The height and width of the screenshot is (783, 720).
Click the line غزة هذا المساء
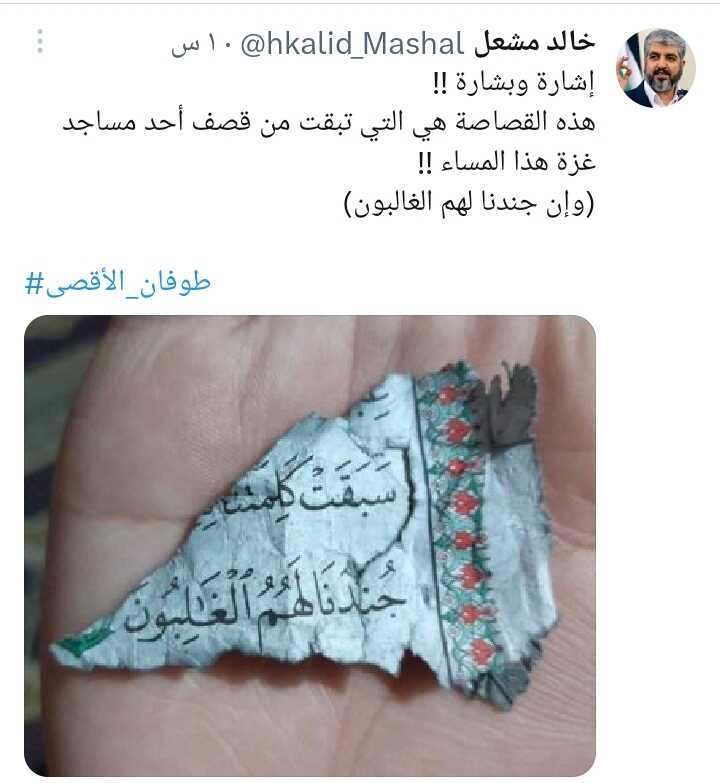click(507, 162)
